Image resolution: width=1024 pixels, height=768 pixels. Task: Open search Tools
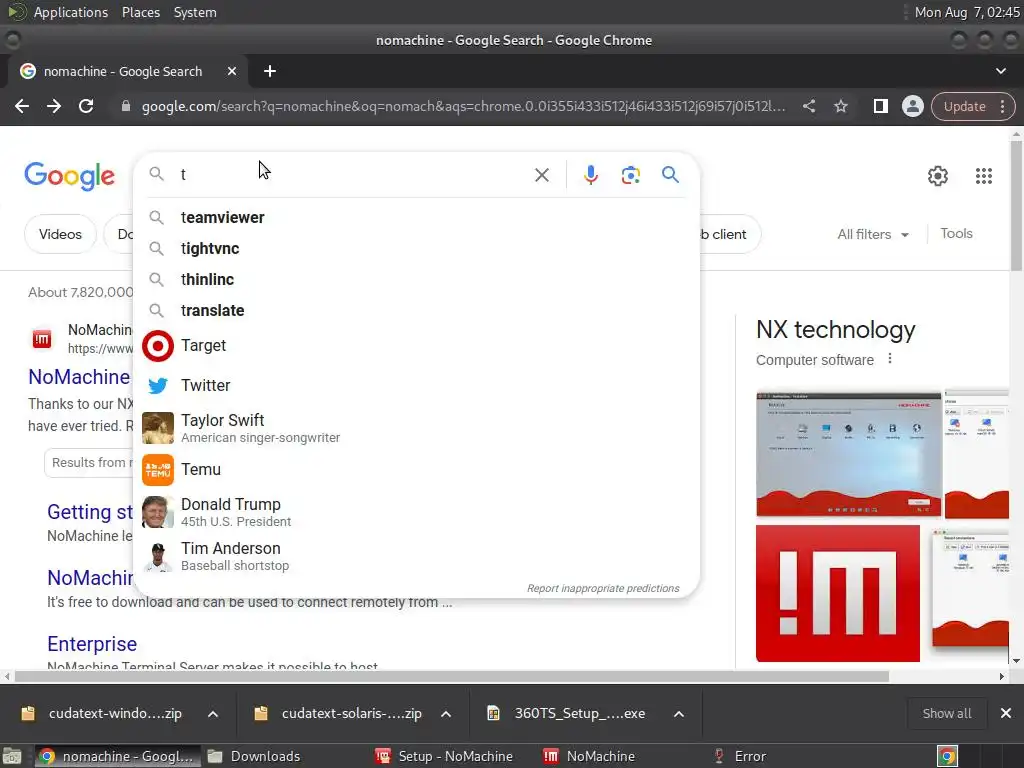click(x=956, y=233)
